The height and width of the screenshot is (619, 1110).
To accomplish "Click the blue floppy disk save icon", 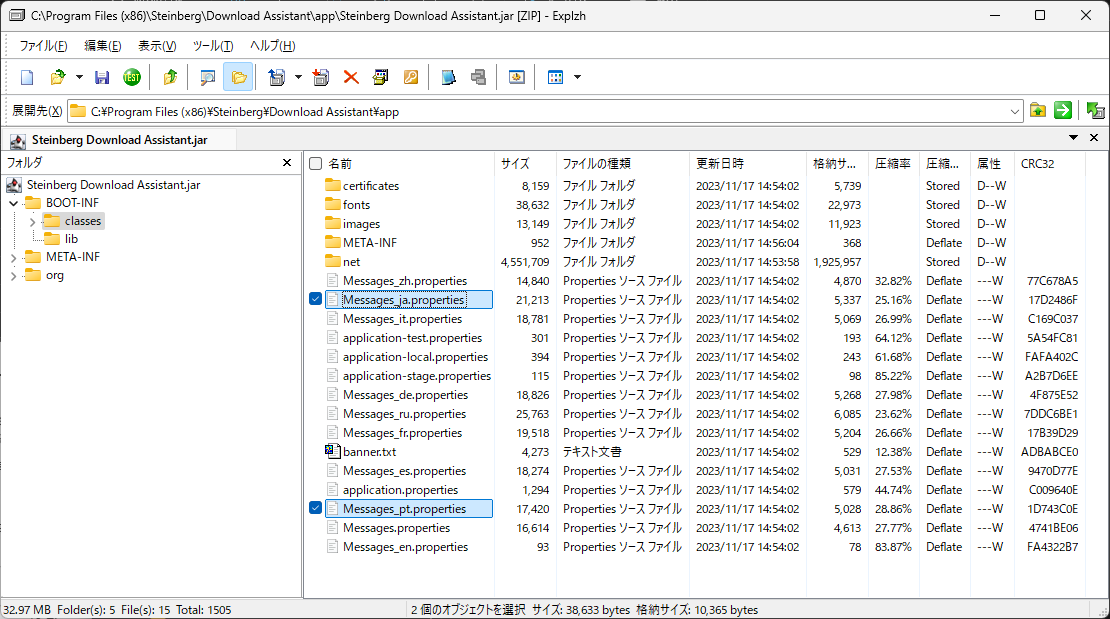I will (102, 77).
